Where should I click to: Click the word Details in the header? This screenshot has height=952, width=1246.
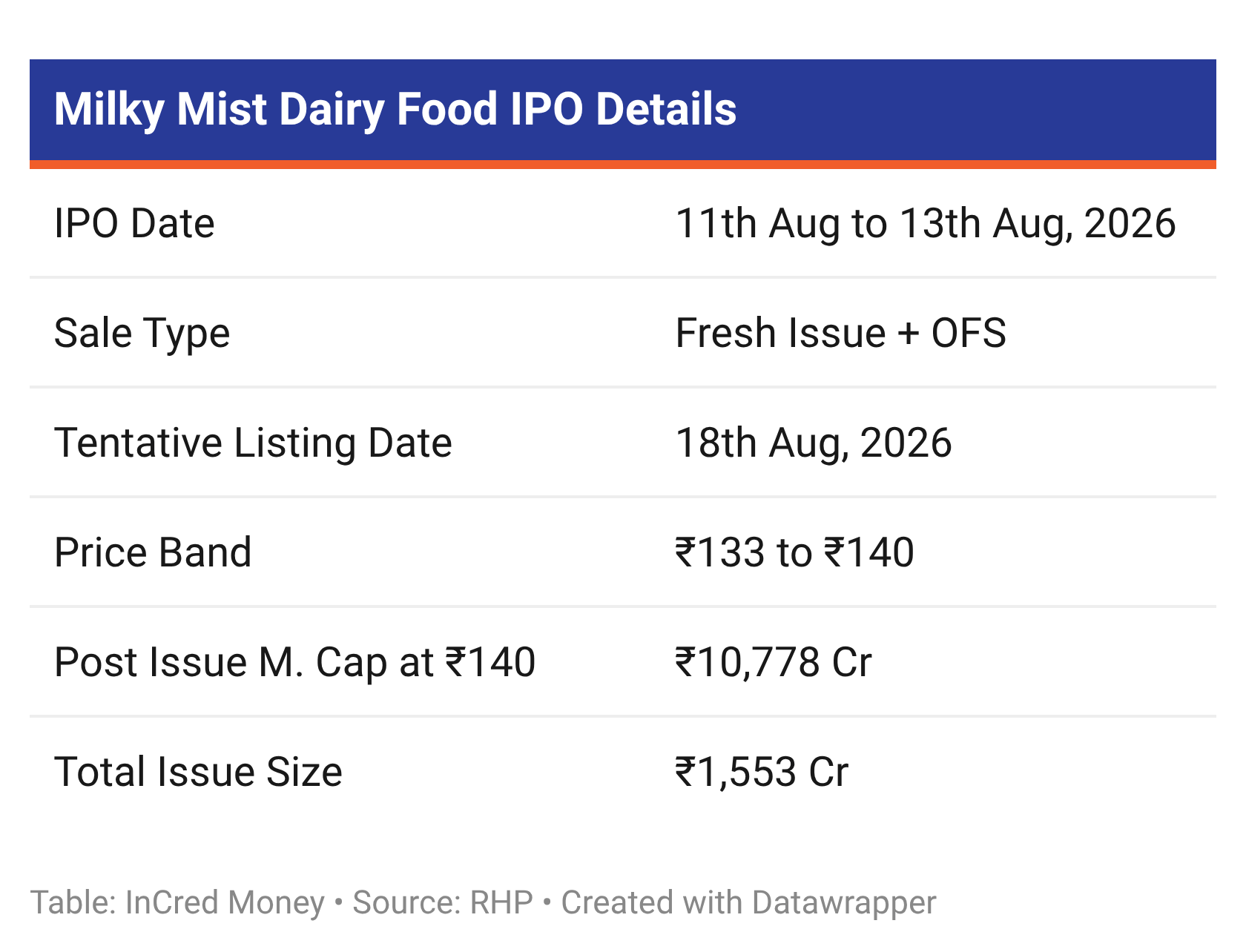click(x=666, y=109)
